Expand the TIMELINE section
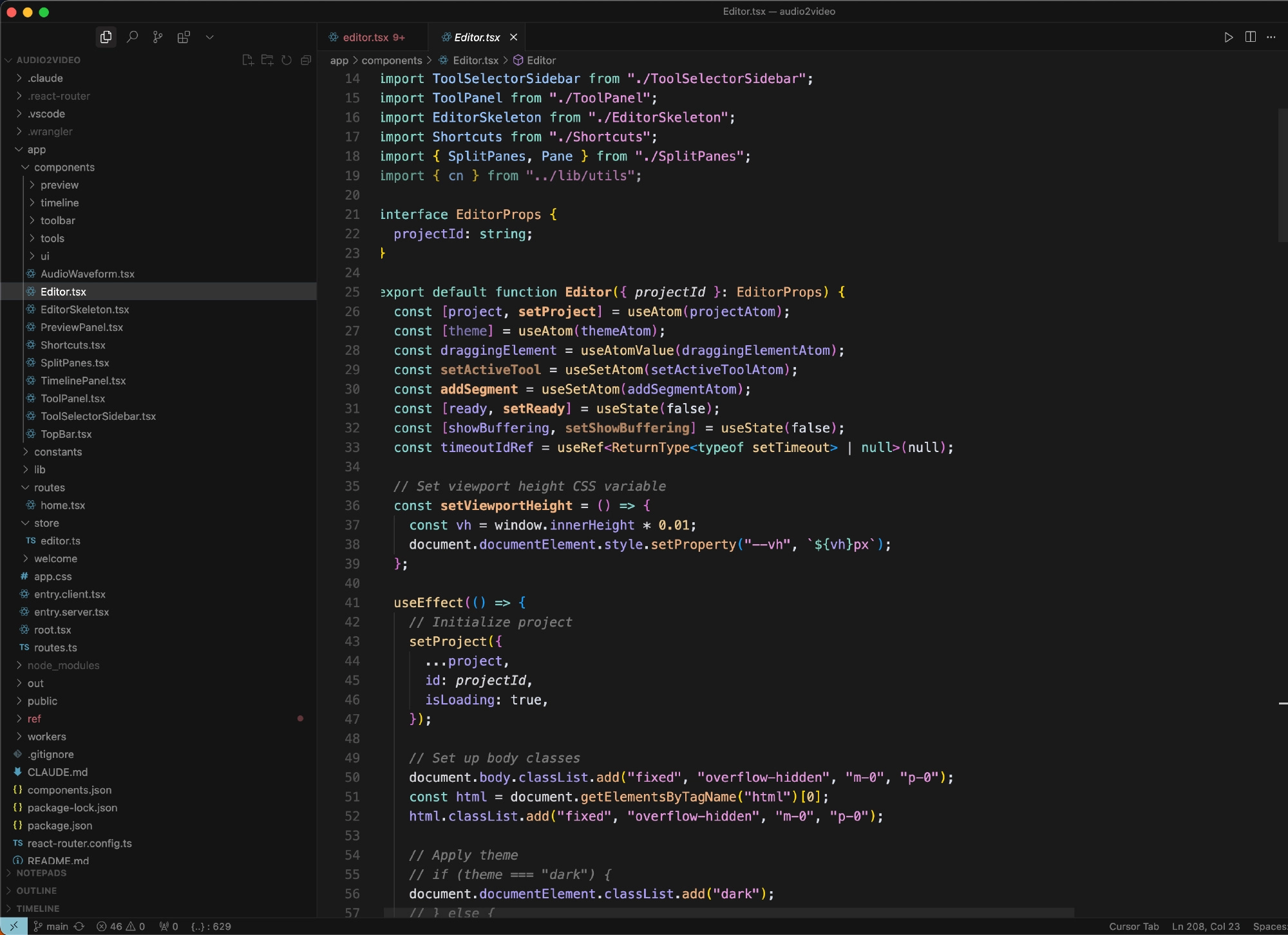Screen dimensions: 1288x935 (x=37, y=909)
